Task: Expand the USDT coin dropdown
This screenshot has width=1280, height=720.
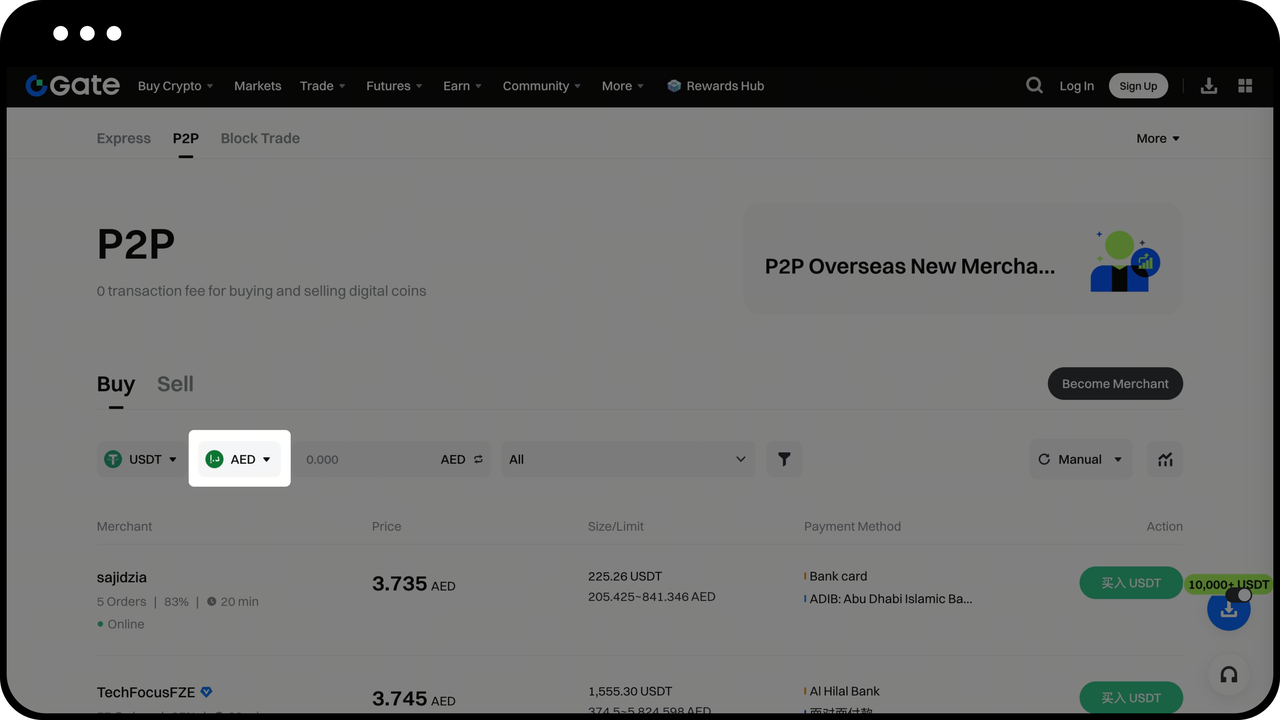Action: (x=141, y=459)
